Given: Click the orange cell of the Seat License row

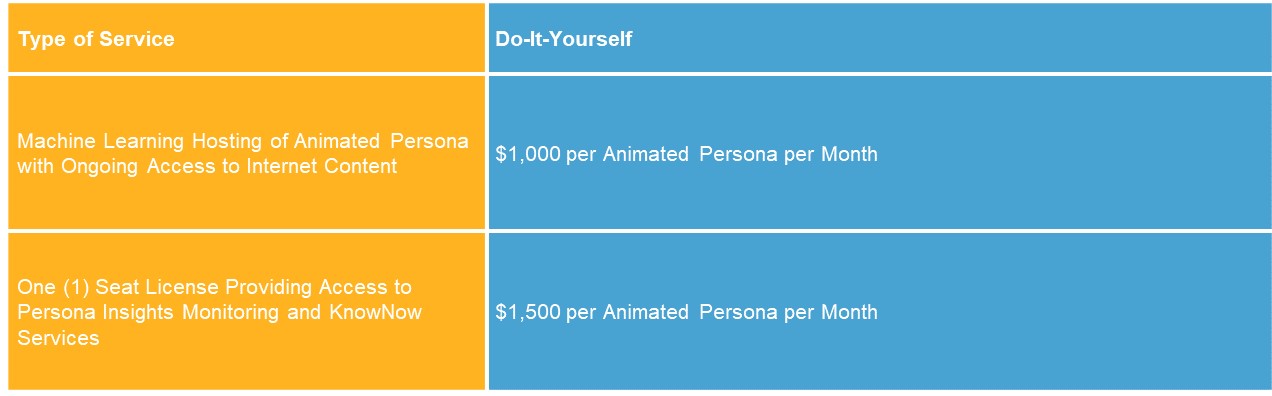Looking at the screenshot, I should tap(246, 311).
